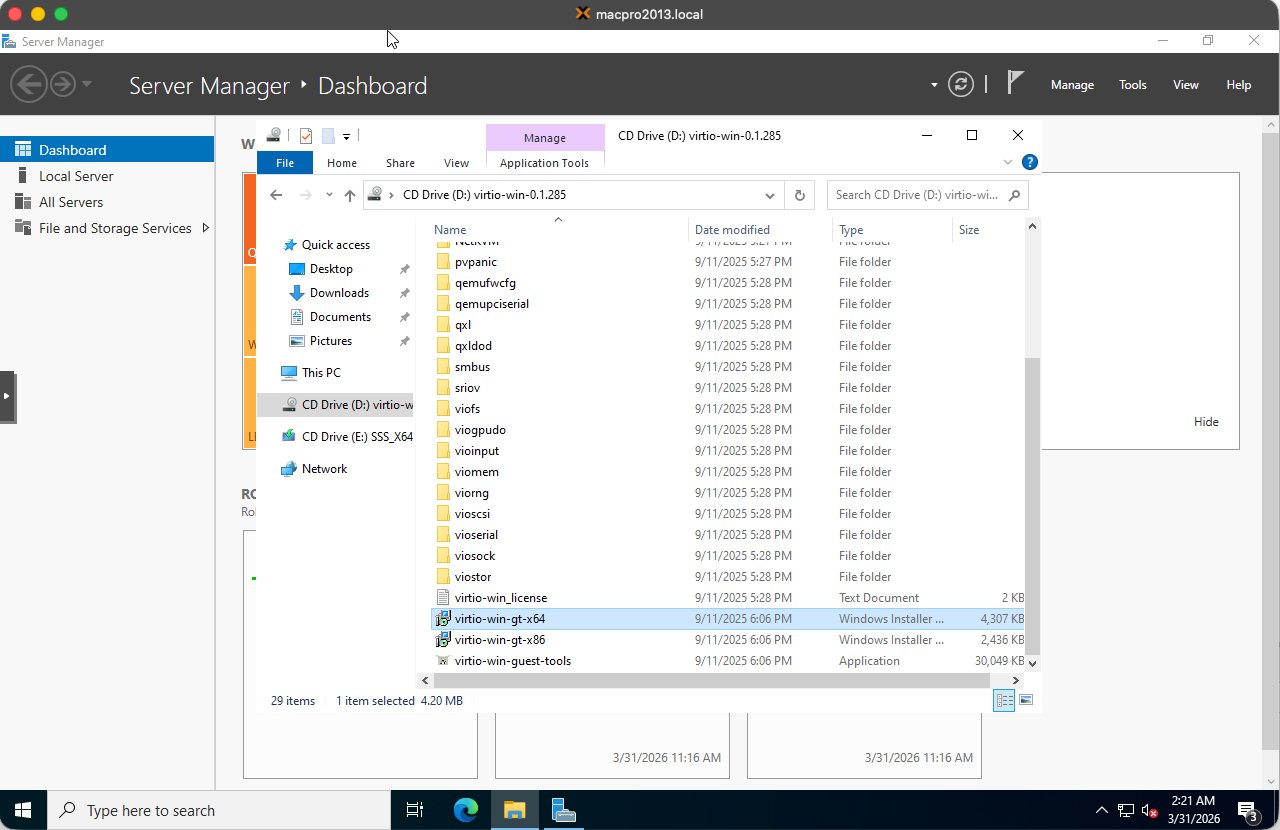The height and width of the screenshot is (830, 1280).
Task: Select Local Server in the Server Manager sidebar
Action: pyautogui.click(x=77, y=175)
